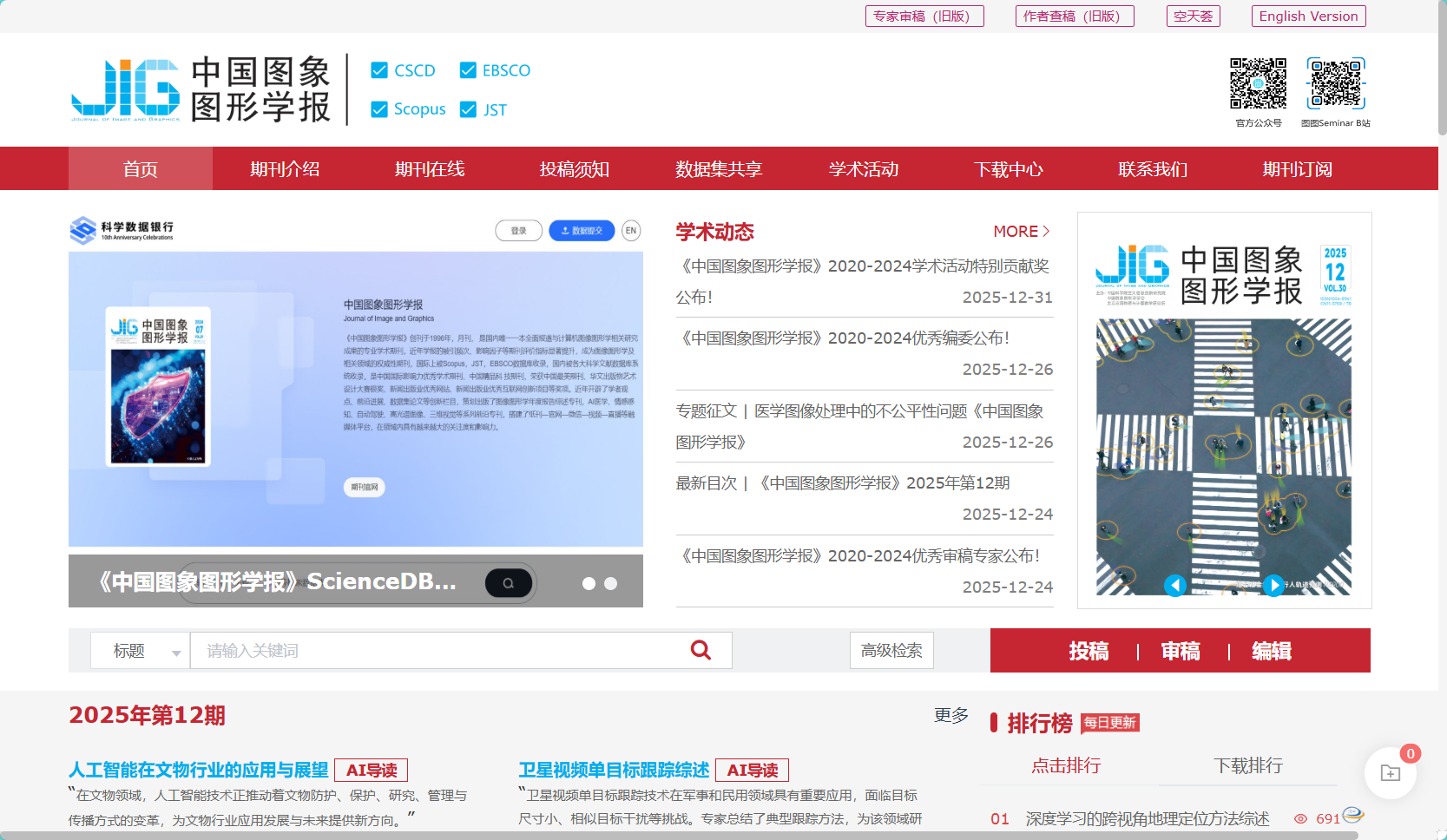Image resolution: width=1447 pixels, height=840 pixels.
Task: Open the 投稿须知 menu item
Action: (576, 168)
